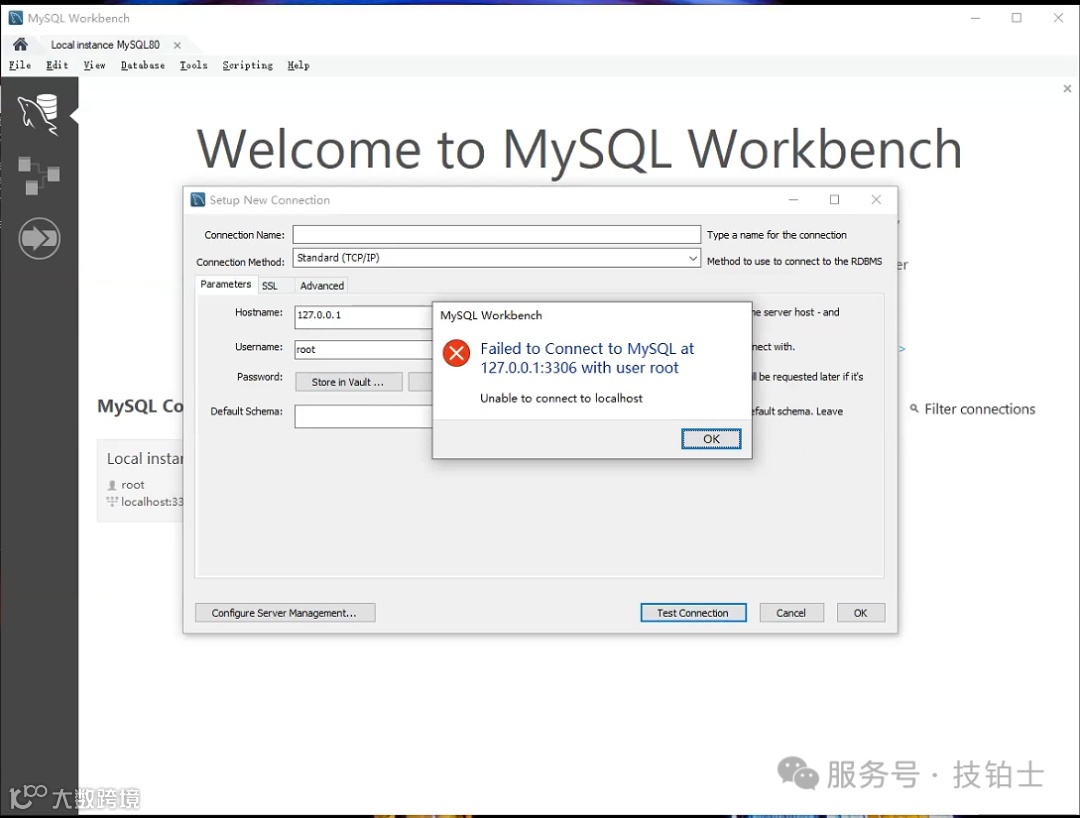The image size is (1080, 818).
Task: Open the Database menu
Action: [x=143, y=65]
